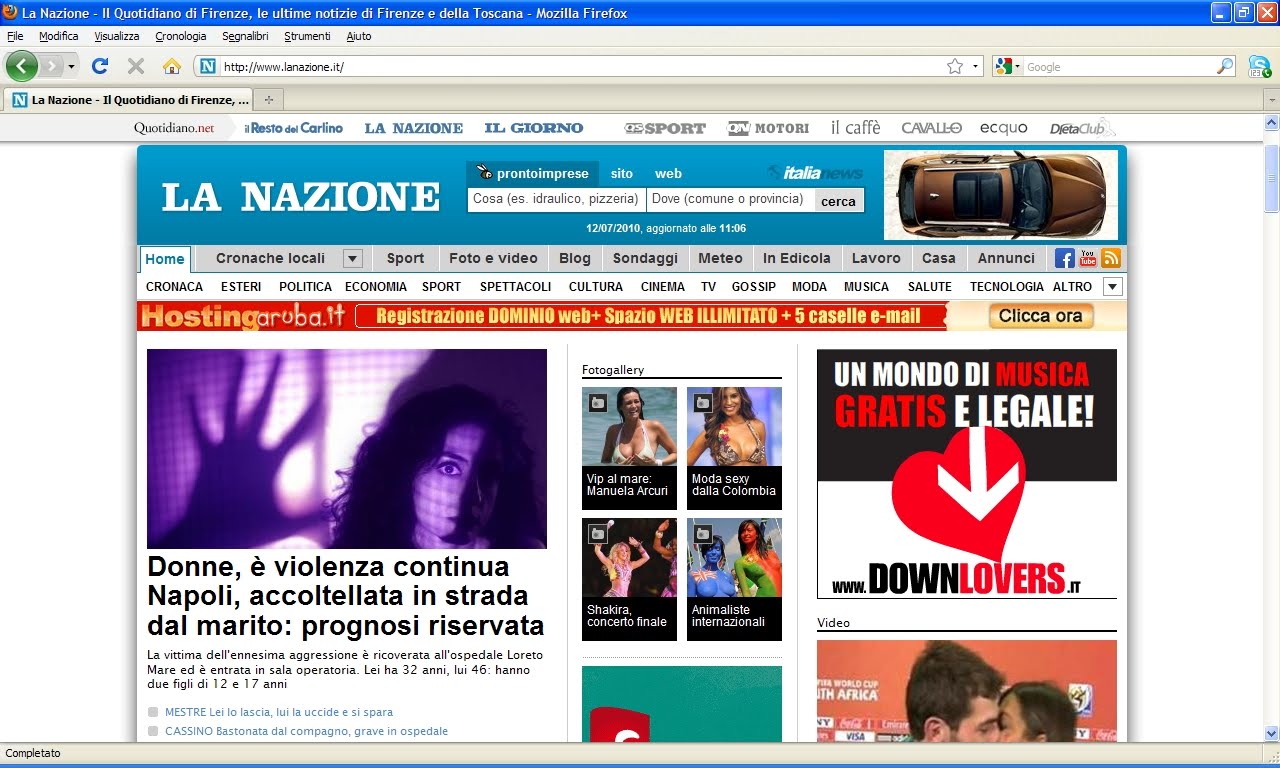The height and width of the screenshot is (768, 1280).
Task: Select the Home tab in site navigation
Action: tap(165, 259)
